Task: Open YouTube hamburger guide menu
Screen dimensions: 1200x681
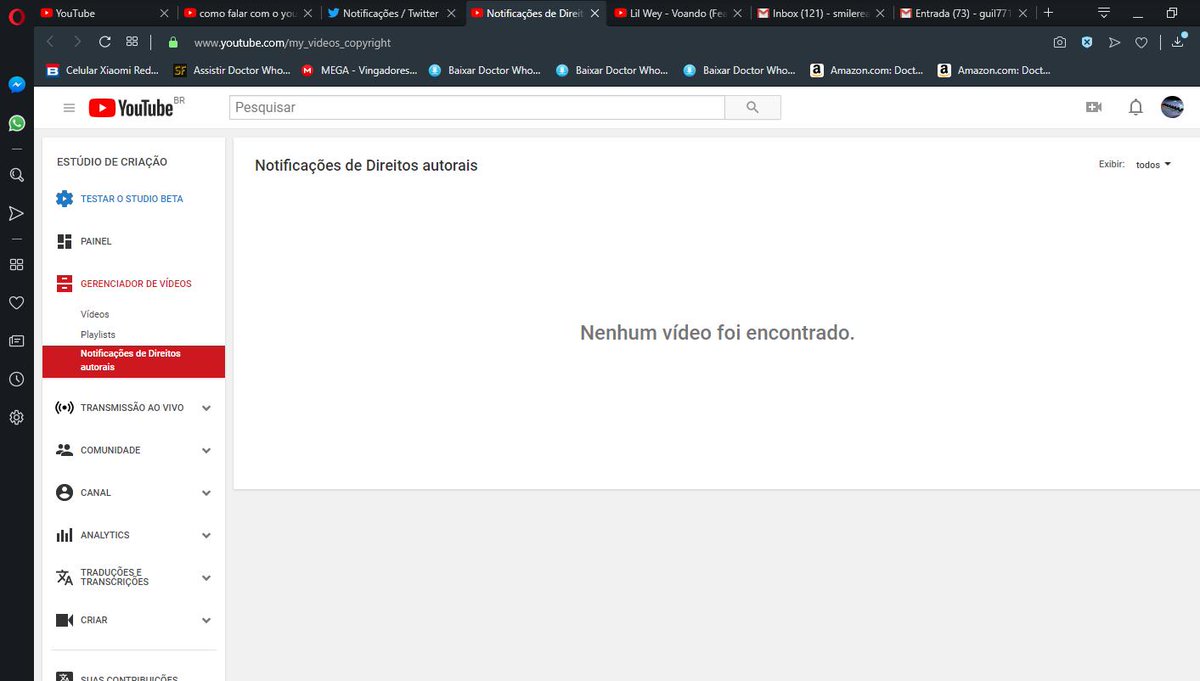Action: (69, 108)
